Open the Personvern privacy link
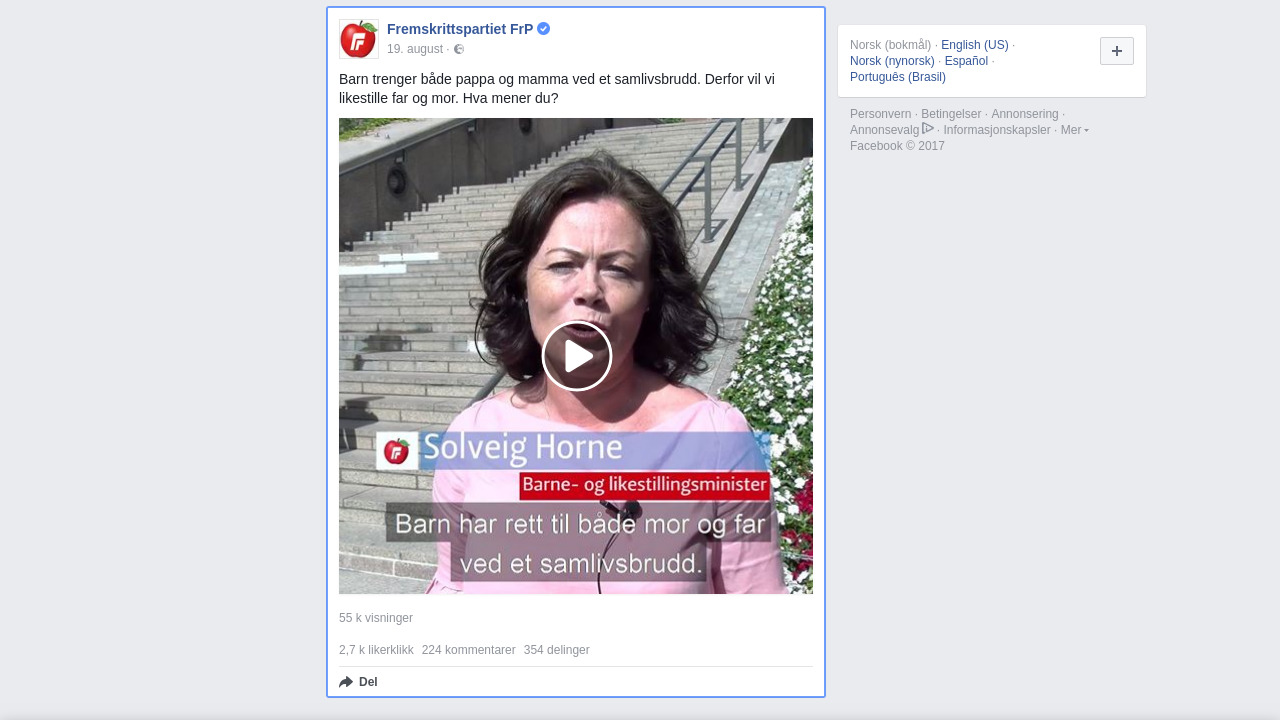1280x720 pixels. coord(881,114)
